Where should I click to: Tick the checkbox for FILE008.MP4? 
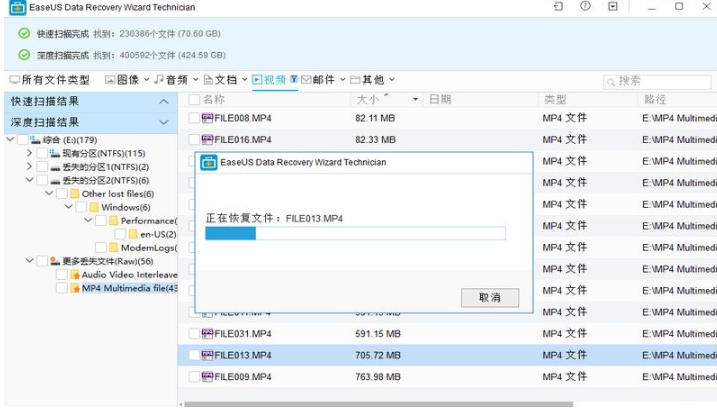coord(194,118)
